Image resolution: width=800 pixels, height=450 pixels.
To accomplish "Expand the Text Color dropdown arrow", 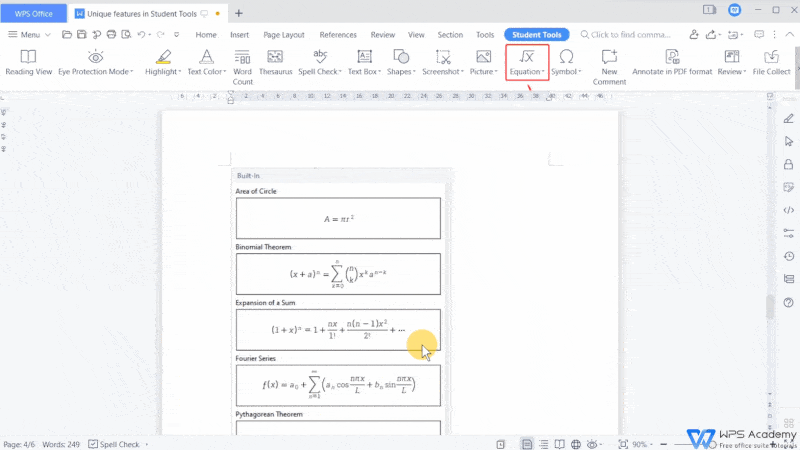I will (x=224, y=72).
